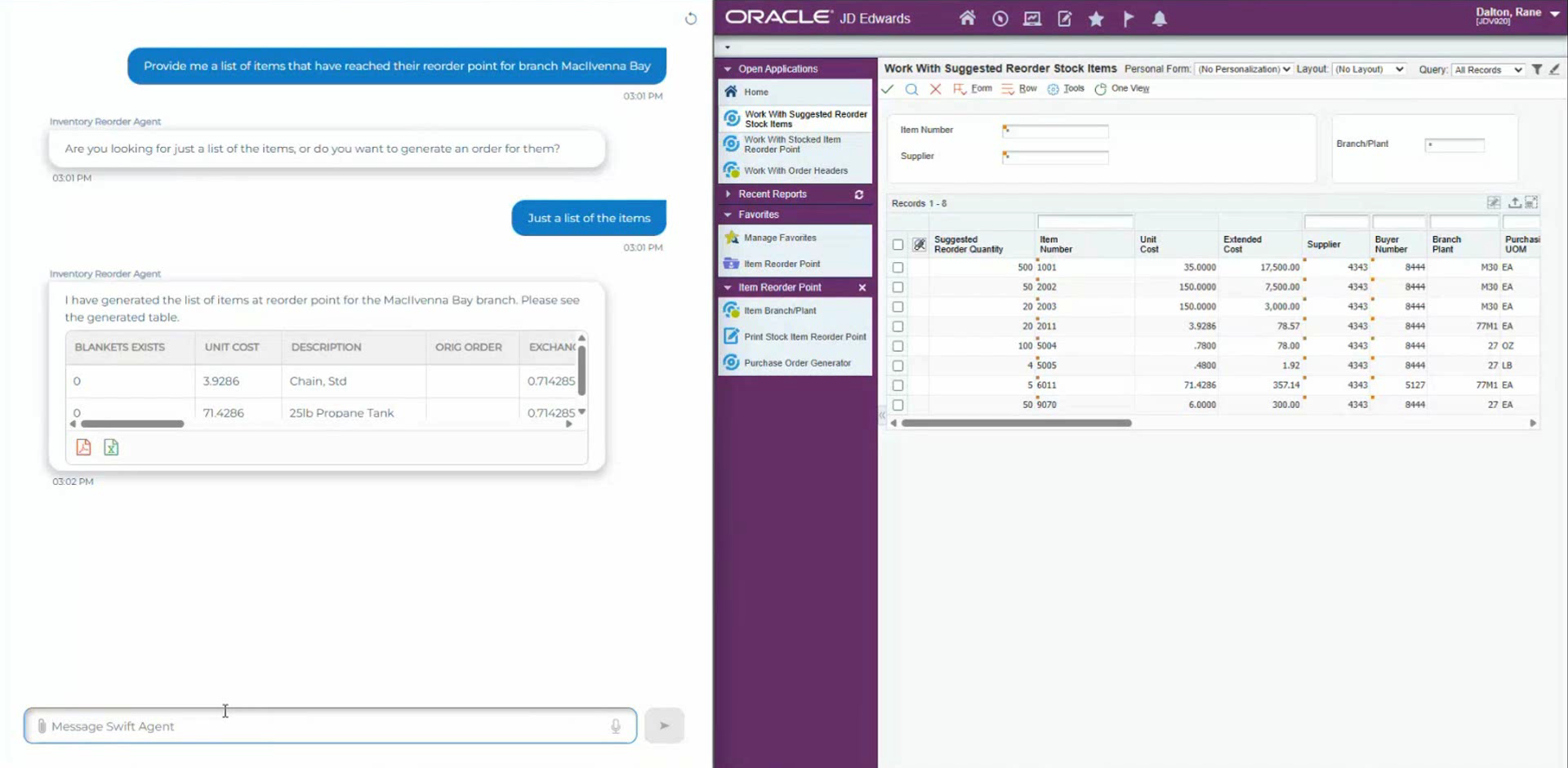Open the Tools menu in the form toolbar
The image size is (1568, 768).
[x=1074, y=89]
